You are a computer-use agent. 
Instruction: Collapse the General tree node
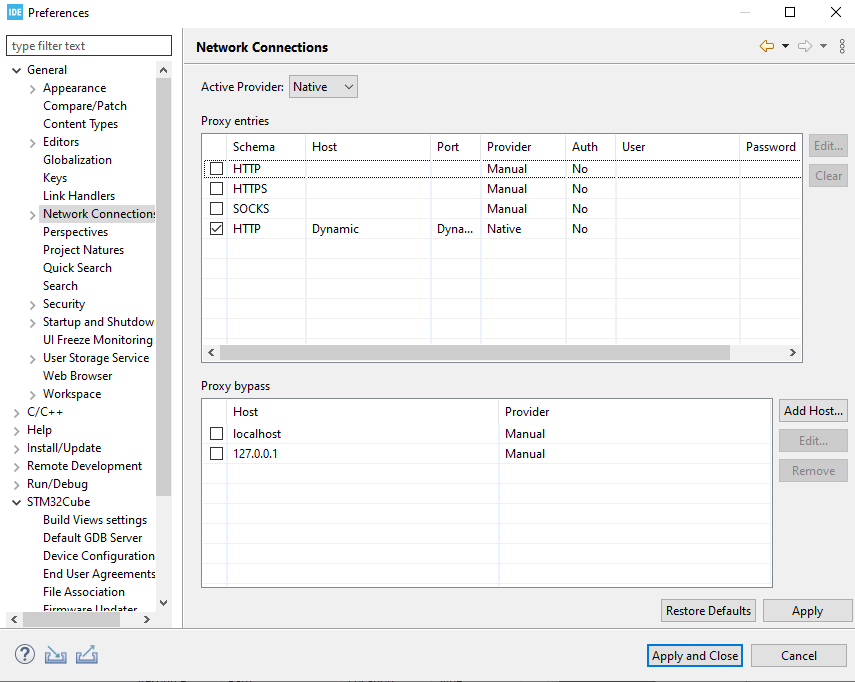pos(16,70)
